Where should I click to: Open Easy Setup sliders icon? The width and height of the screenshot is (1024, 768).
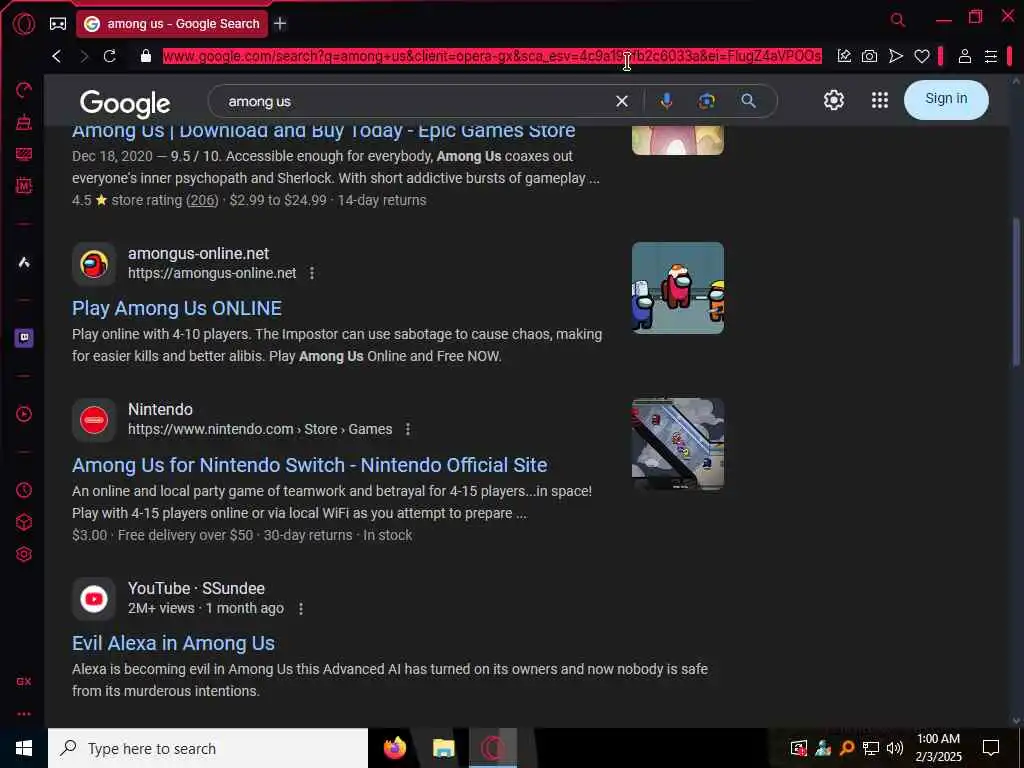[991, 56]
